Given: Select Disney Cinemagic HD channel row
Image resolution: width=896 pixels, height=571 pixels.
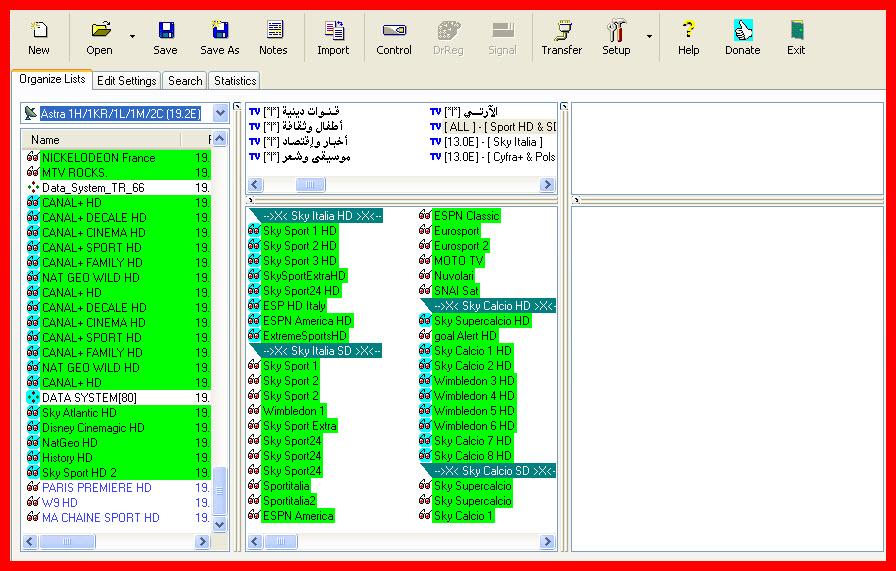Looking at the screenshot, I should pos(118,428).
